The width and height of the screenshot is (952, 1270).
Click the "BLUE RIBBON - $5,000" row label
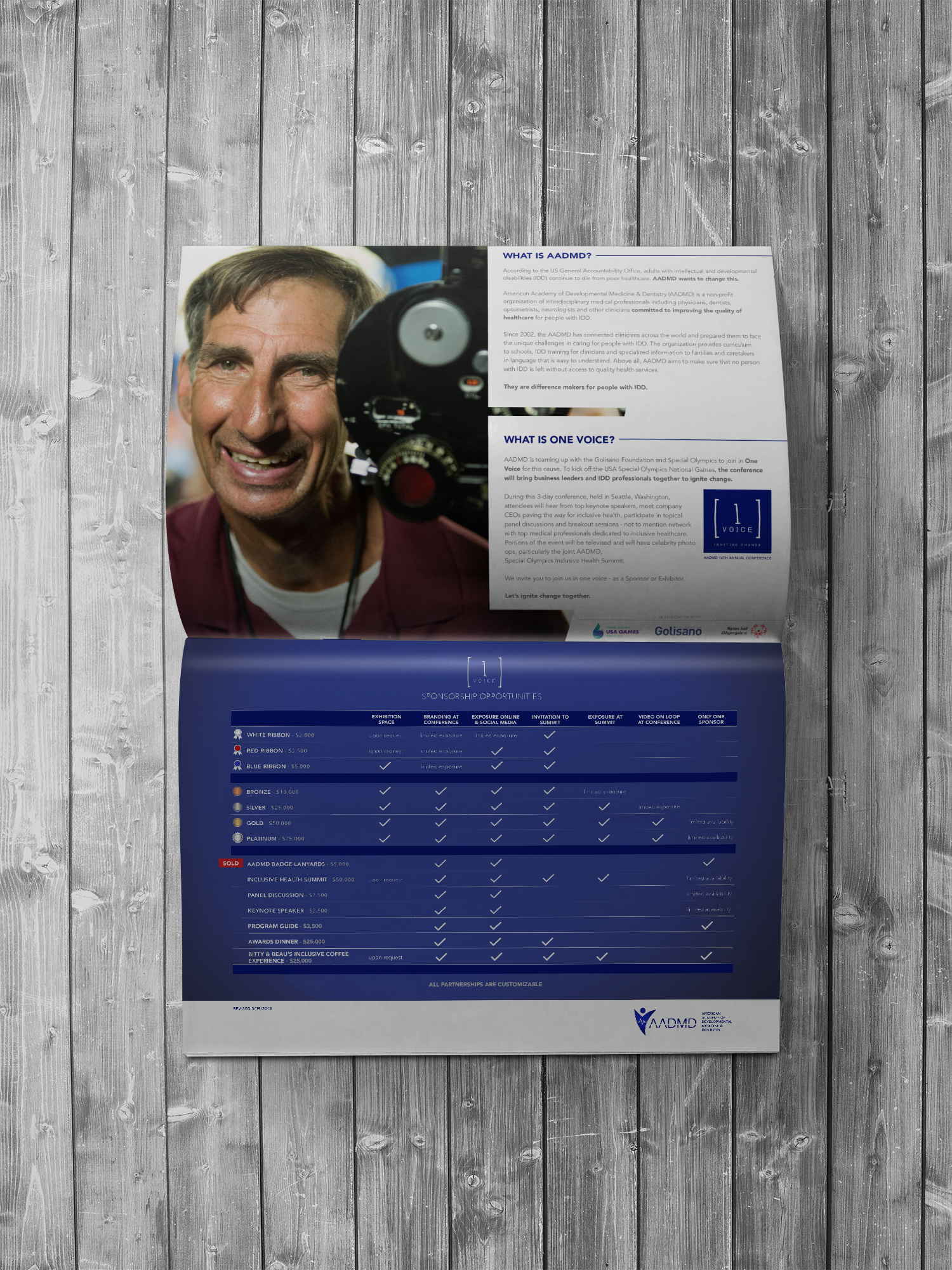(278, 766)
